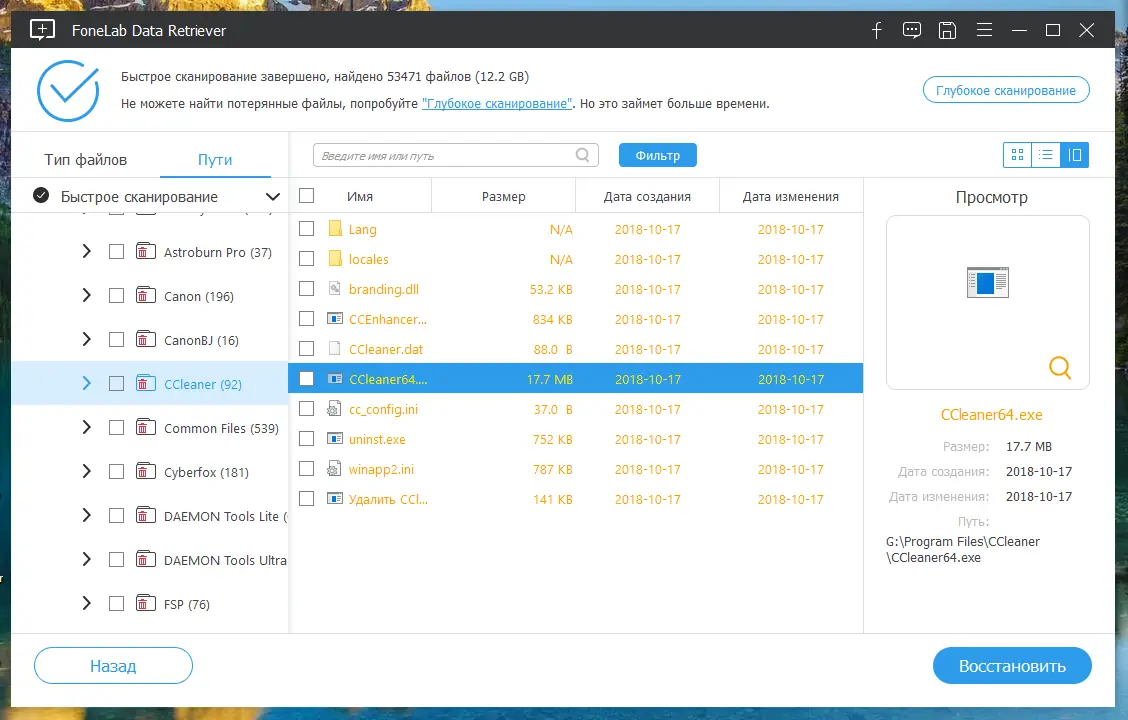
Task: Expand the Canon folder node
Action: click(x=86, y=296)
